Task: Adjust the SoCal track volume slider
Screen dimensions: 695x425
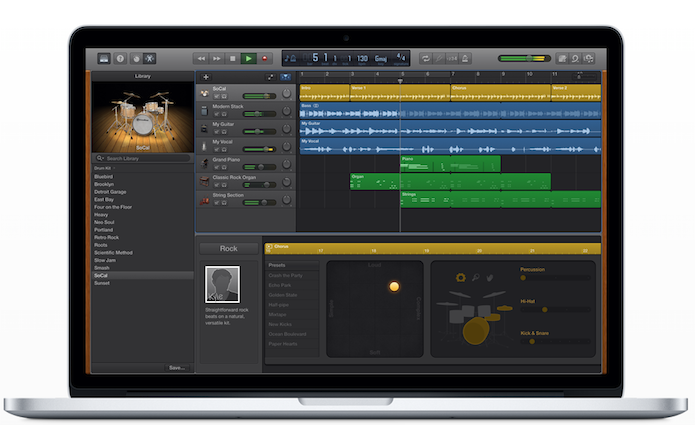Action: pos(259,96)
